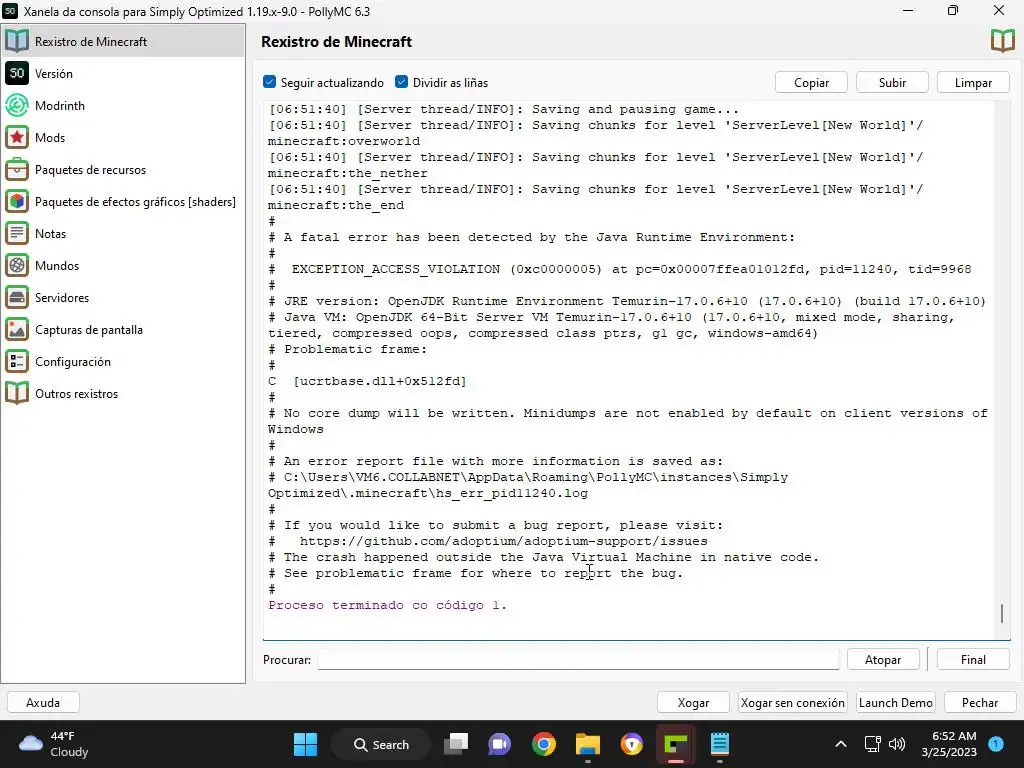This screenshot has width=1024, height=768.
Task: Open the Windows Start menu
Action: click(305, 744)
